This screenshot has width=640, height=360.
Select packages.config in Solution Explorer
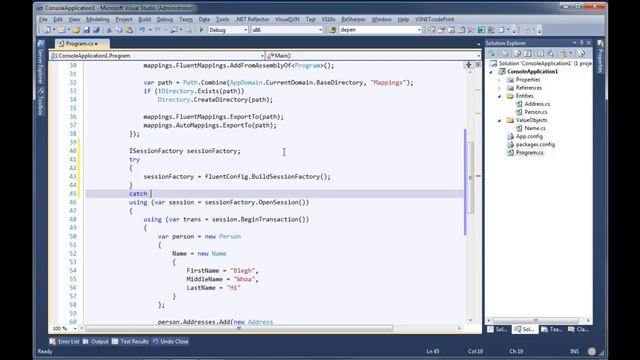535,144
